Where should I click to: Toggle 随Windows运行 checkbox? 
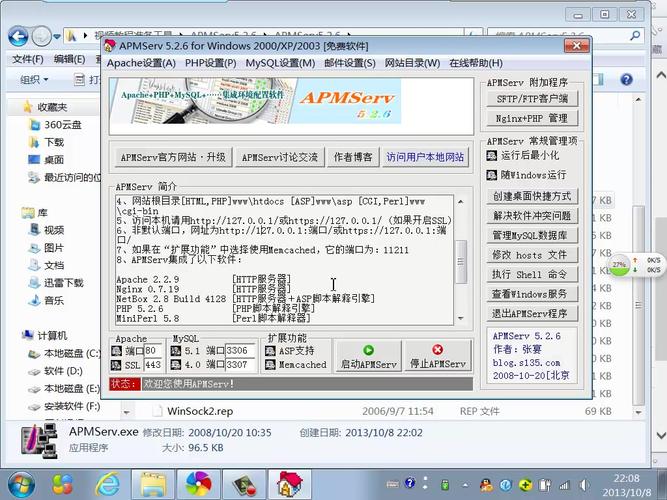(x=492, y=175)
